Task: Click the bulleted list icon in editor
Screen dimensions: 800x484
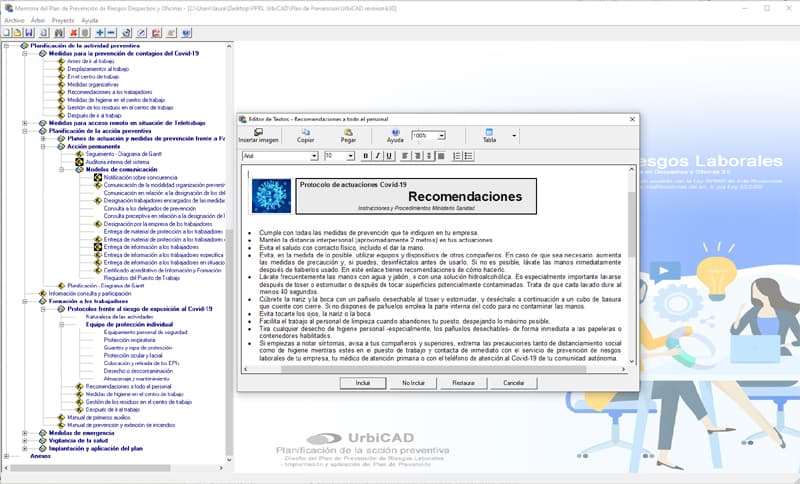Action: (x=468, y=156)
